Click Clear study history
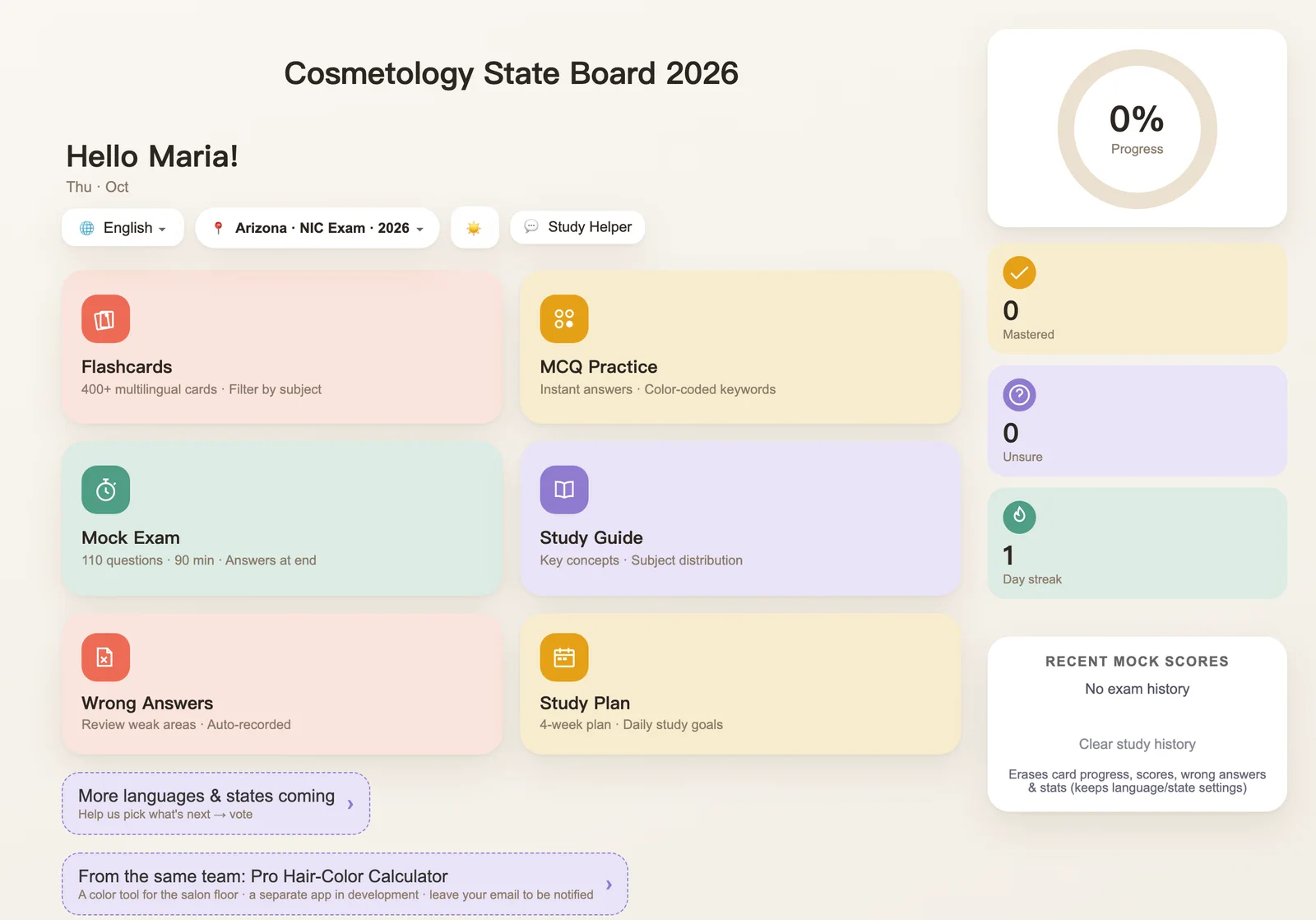Screen dimensions: 1316x920 pyautogui.click(x=1138, y=744)
